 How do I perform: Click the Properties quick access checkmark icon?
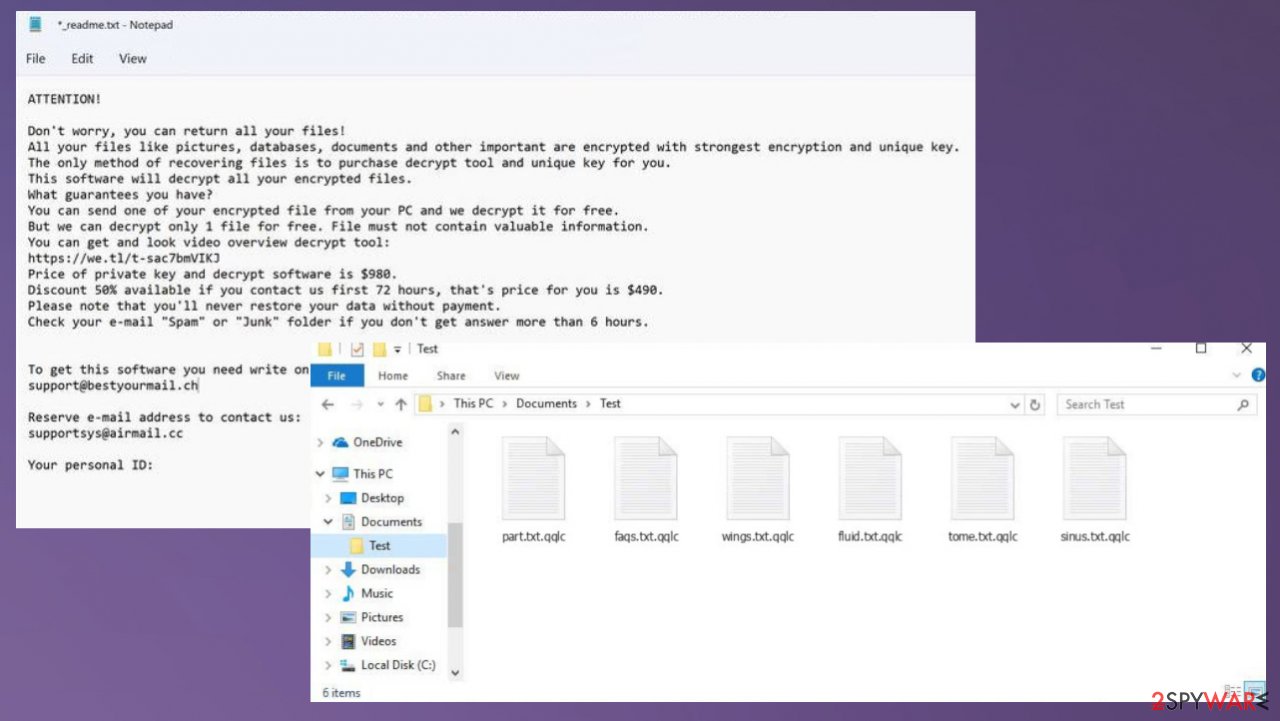click(x=357, y=349)
